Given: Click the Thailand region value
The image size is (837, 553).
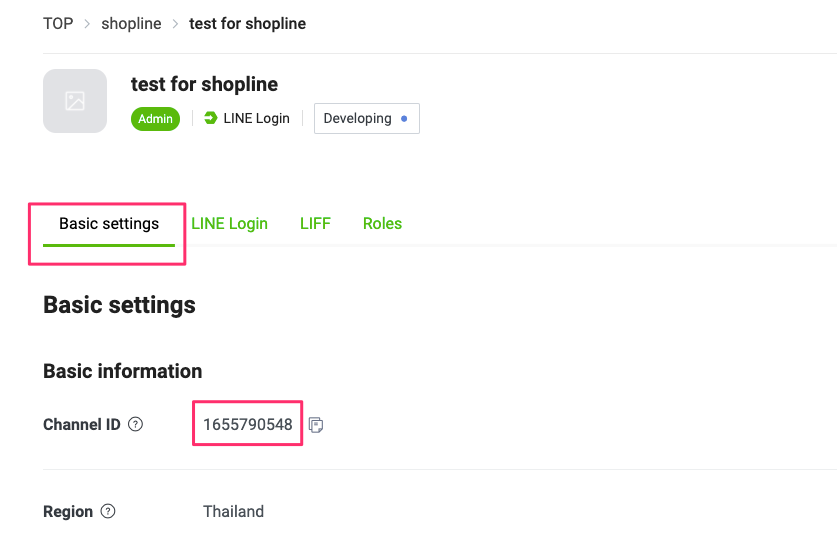Looking at the screenshot, I should click(233, 511).
